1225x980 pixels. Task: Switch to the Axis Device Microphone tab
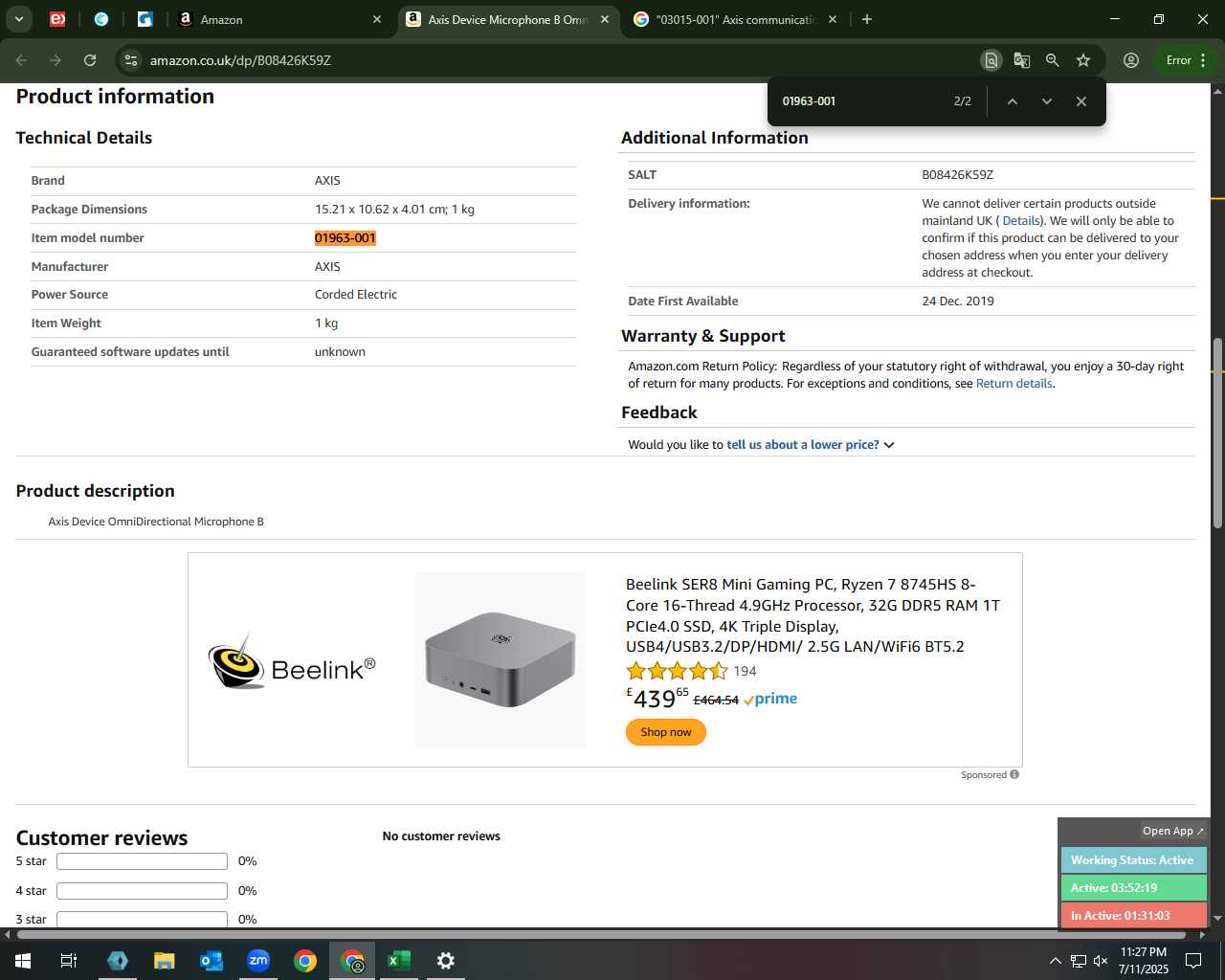[508, 19]
